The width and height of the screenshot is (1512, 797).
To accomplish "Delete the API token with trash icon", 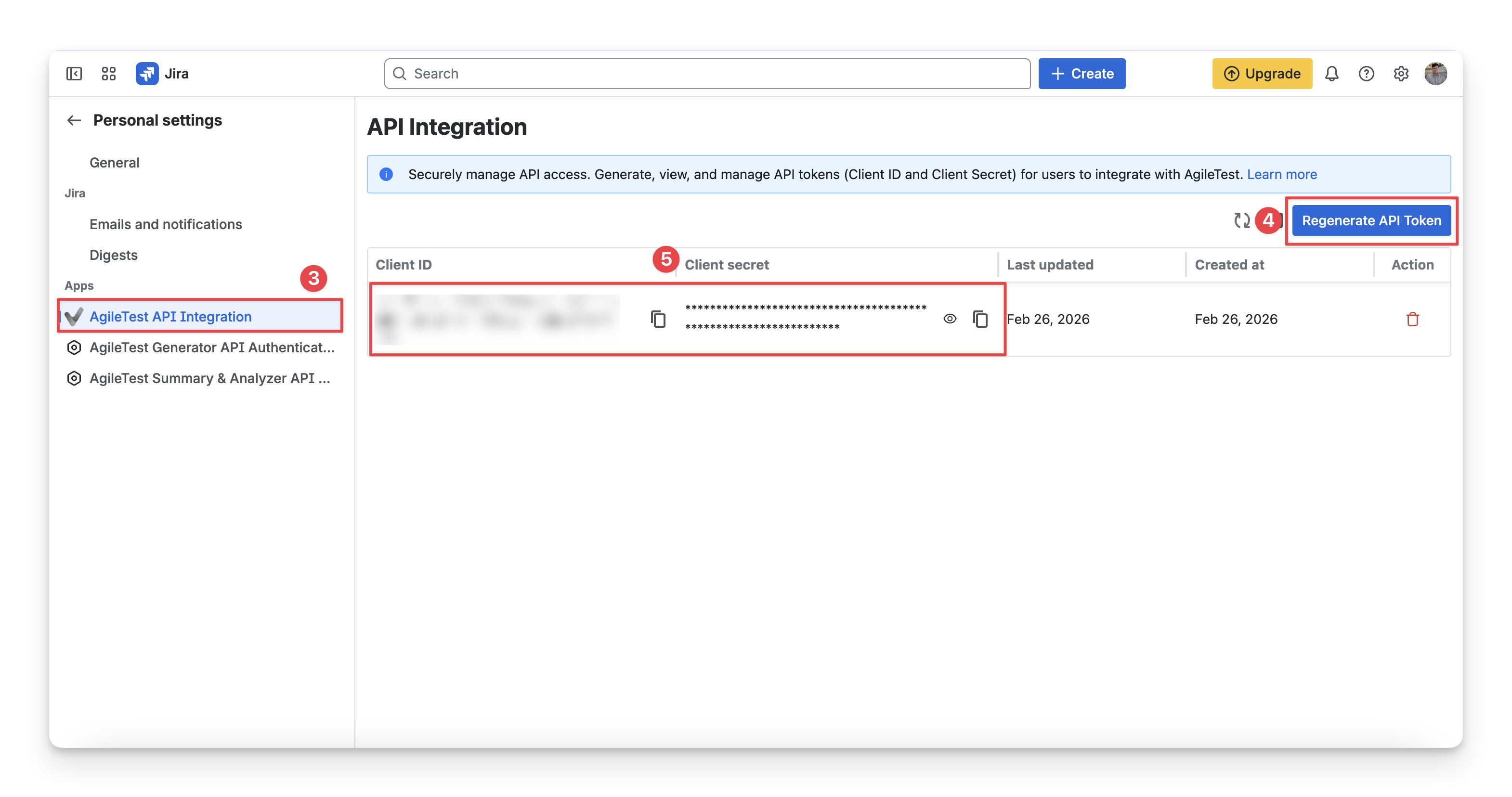I will [x=1412, y=319].
